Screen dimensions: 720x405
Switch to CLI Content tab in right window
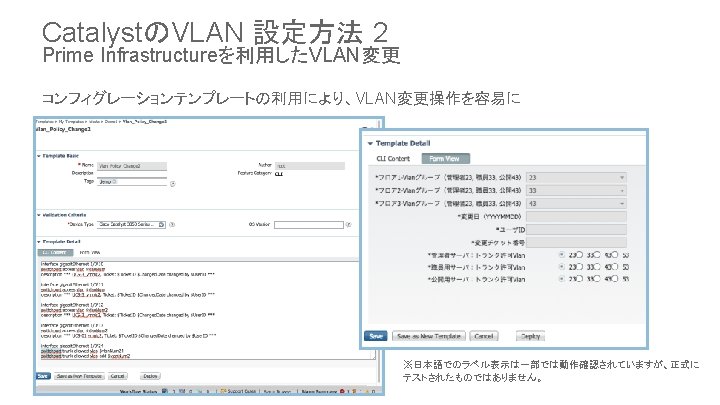(393, 158)
